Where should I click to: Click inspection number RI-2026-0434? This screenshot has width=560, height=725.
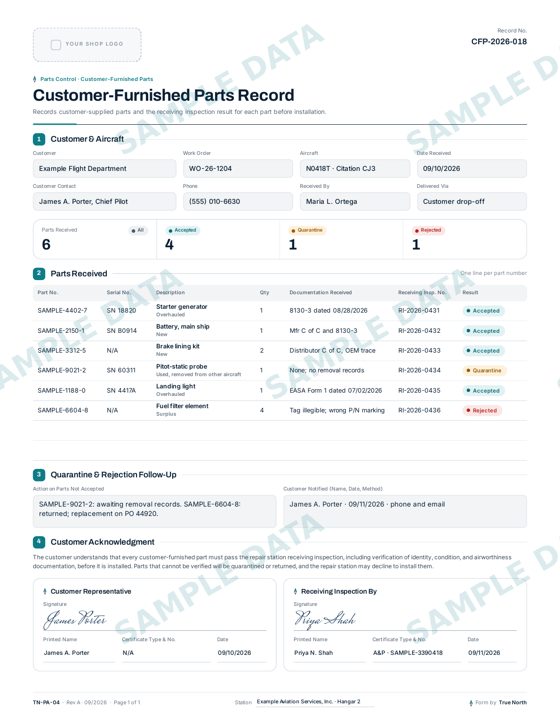419,370
